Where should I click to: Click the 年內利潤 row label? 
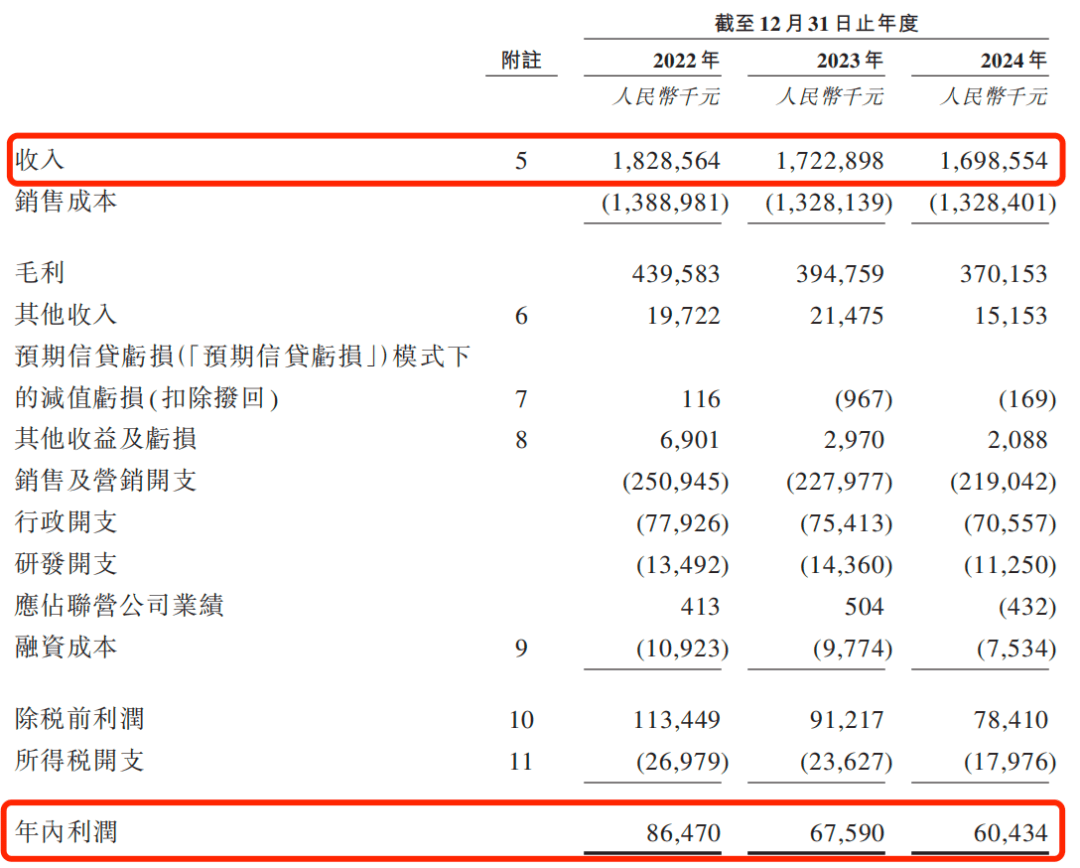[66, 831]
